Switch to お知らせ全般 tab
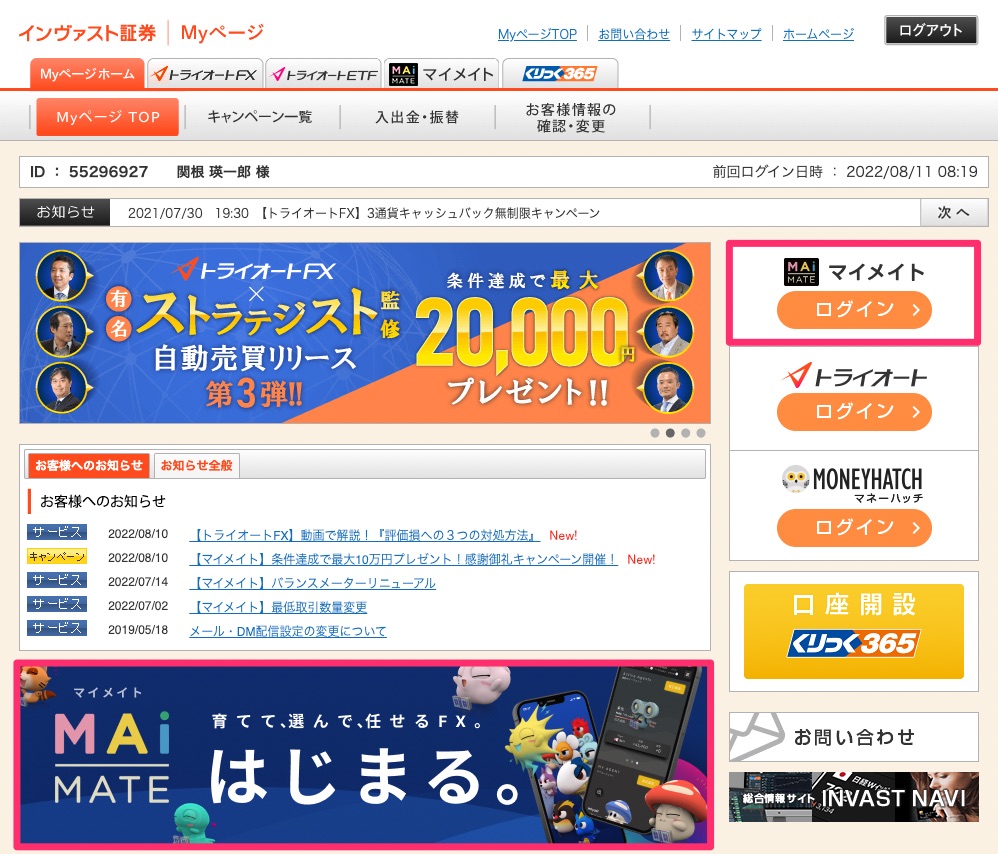 click(196, 465)
